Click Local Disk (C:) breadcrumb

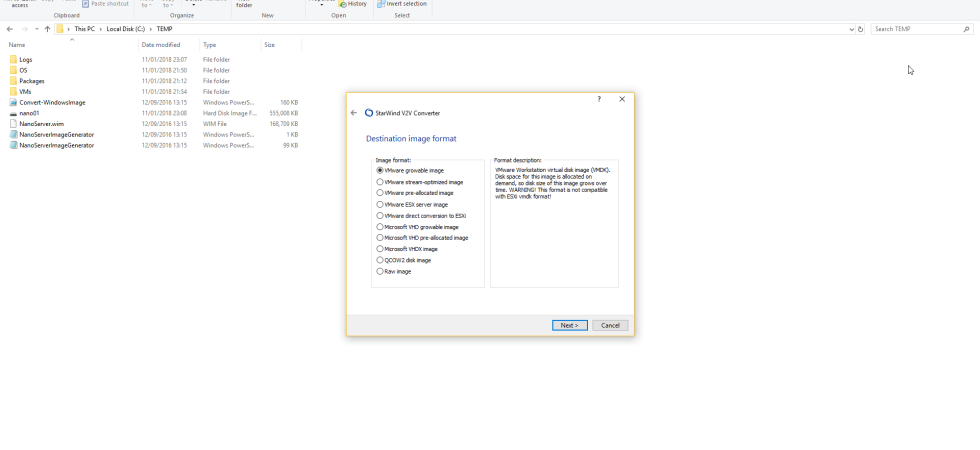[x=126, y=29]
